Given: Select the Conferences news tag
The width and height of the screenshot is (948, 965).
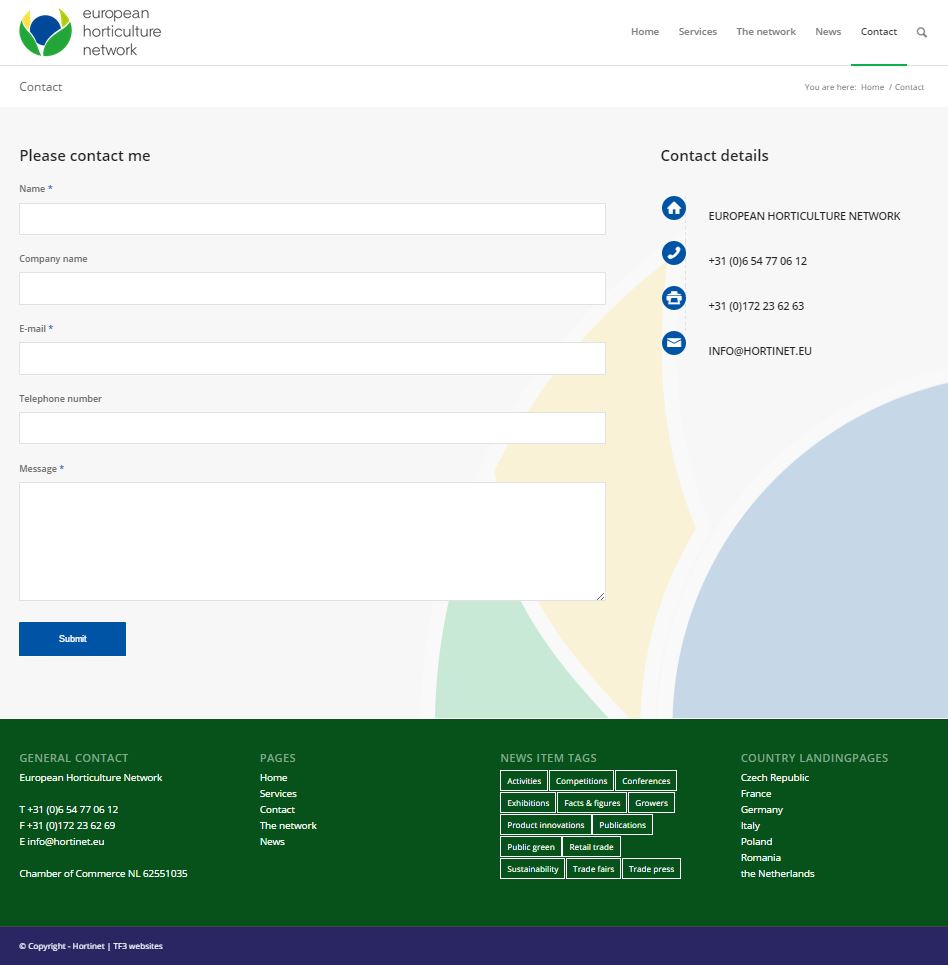Looking at the screenshot, I should click(x=646, y=780).
